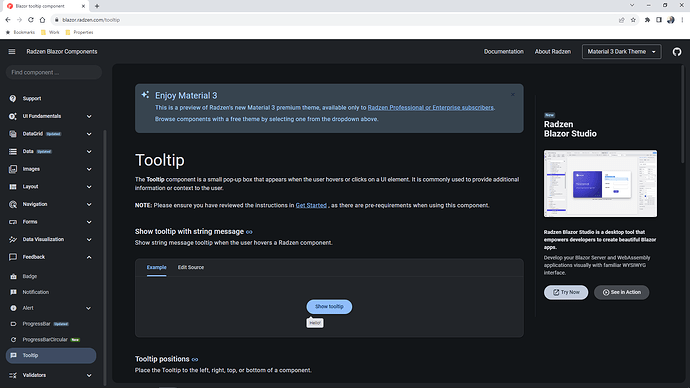Screen dimensions: 690x388
Task: Follow the Get Started link
Action: 311,205
